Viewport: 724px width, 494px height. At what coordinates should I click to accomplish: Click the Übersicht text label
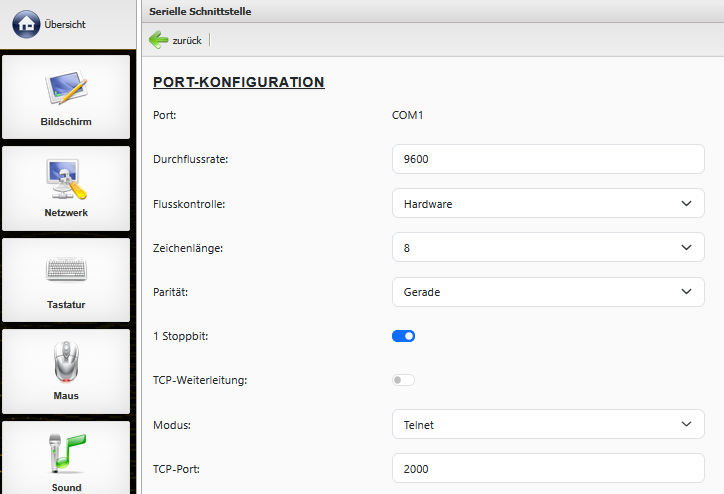tap(72, 24)
